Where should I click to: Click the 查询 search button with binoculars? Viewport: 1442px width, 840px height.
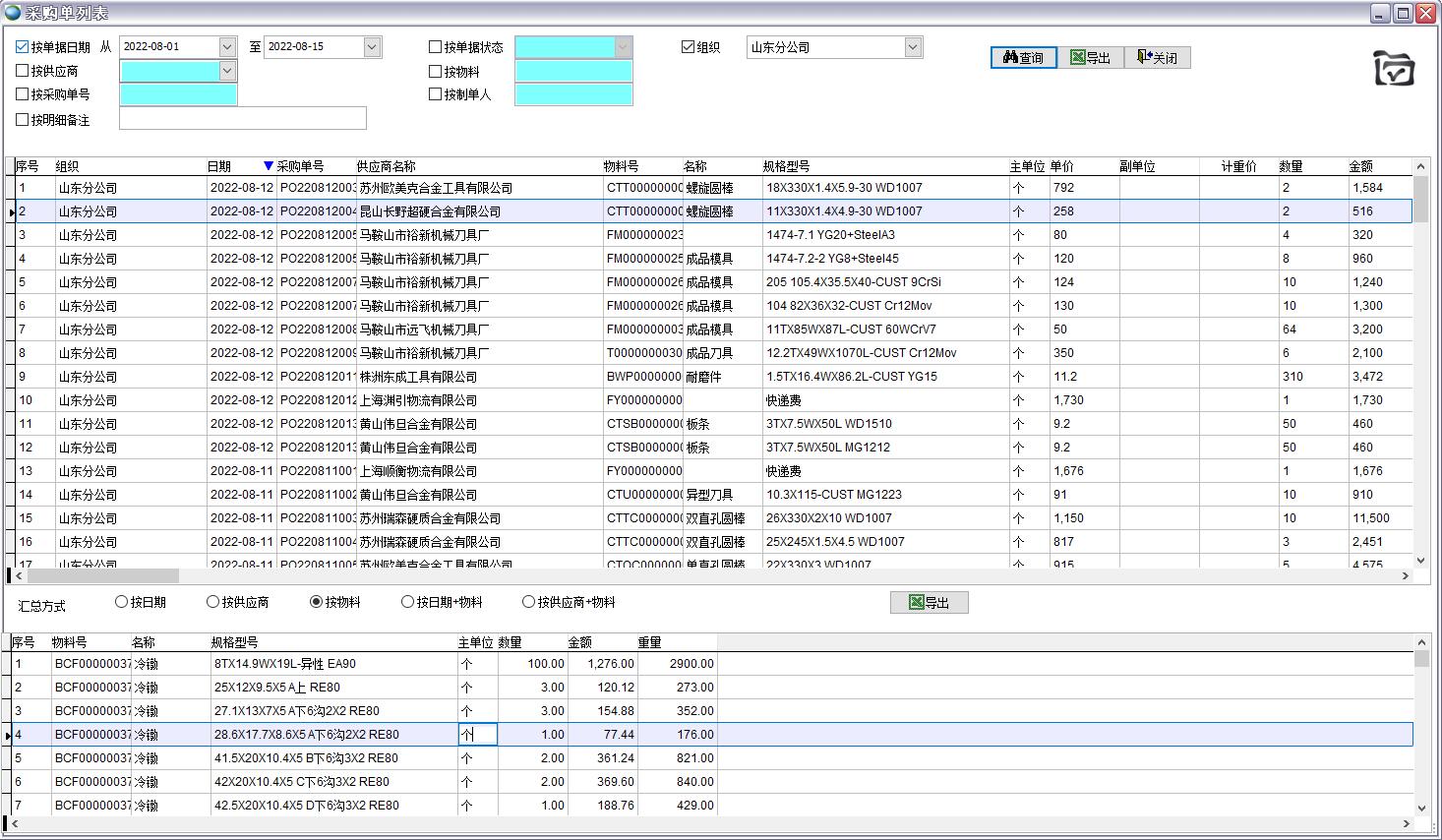1023,58
